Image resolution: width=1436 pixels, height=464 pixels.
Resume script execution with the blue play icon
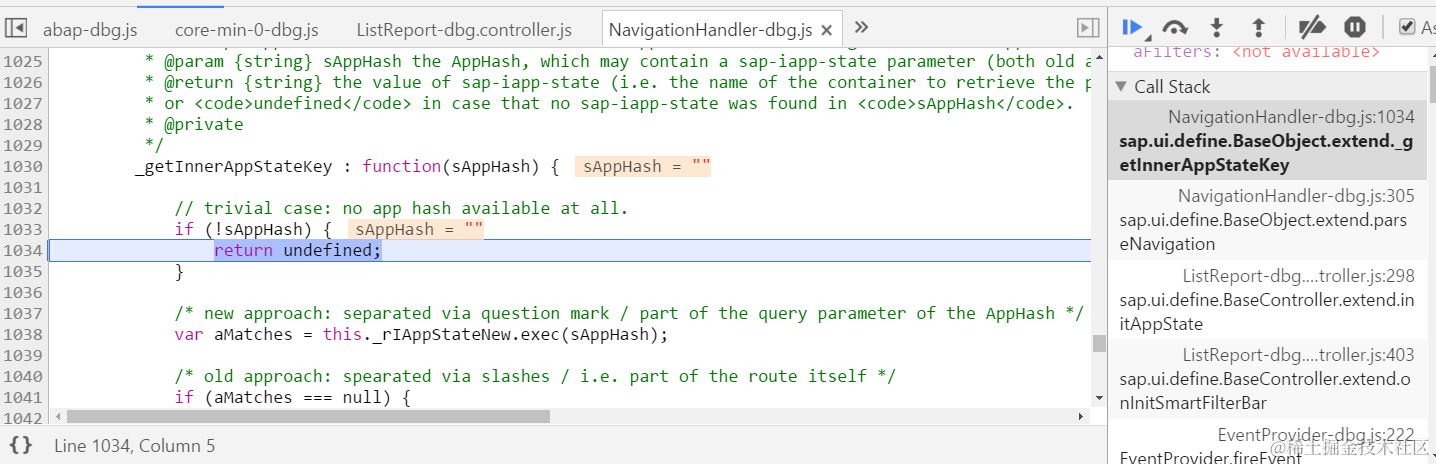pos(1132,27)
